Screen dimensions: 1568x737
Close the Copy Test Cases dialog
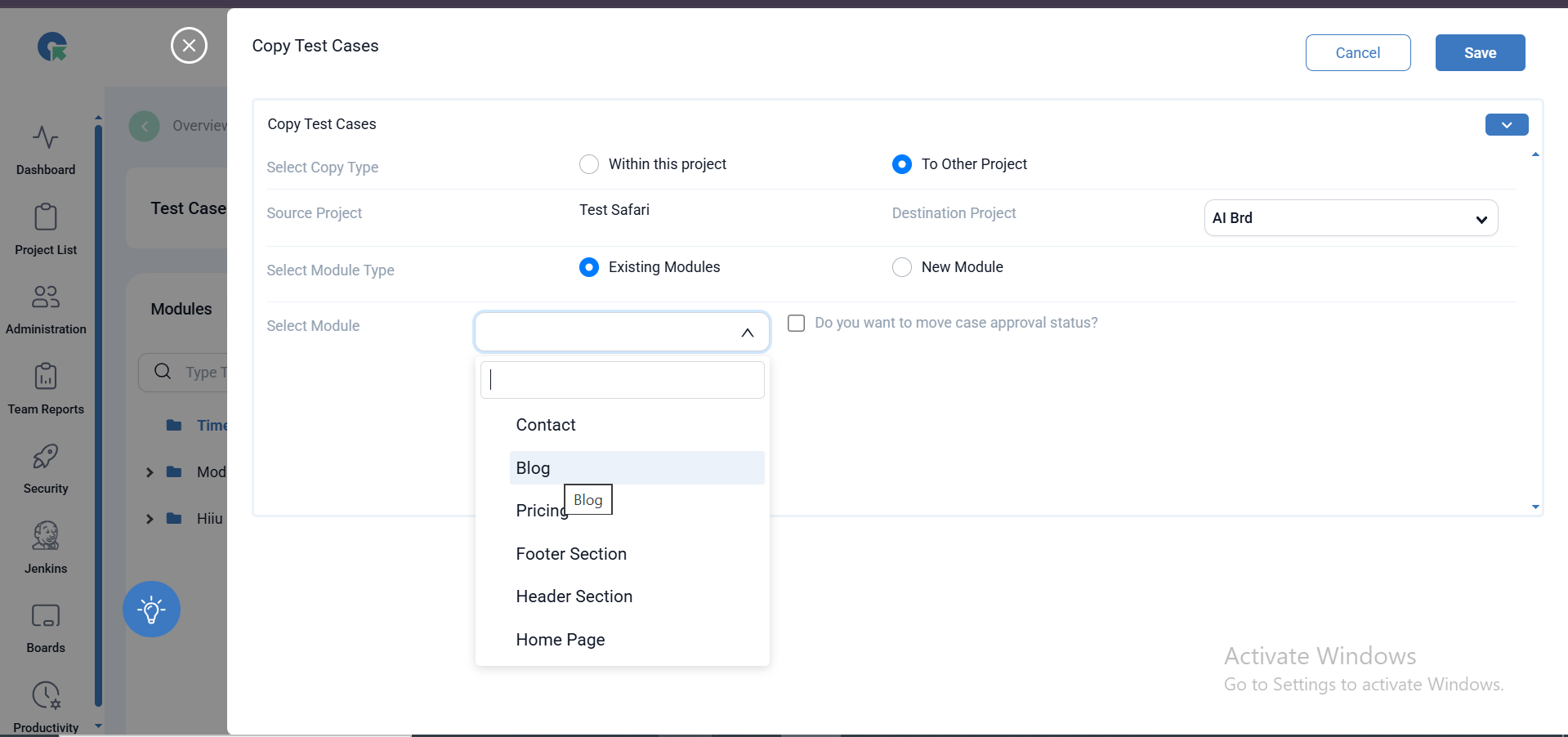click(189, 46)
